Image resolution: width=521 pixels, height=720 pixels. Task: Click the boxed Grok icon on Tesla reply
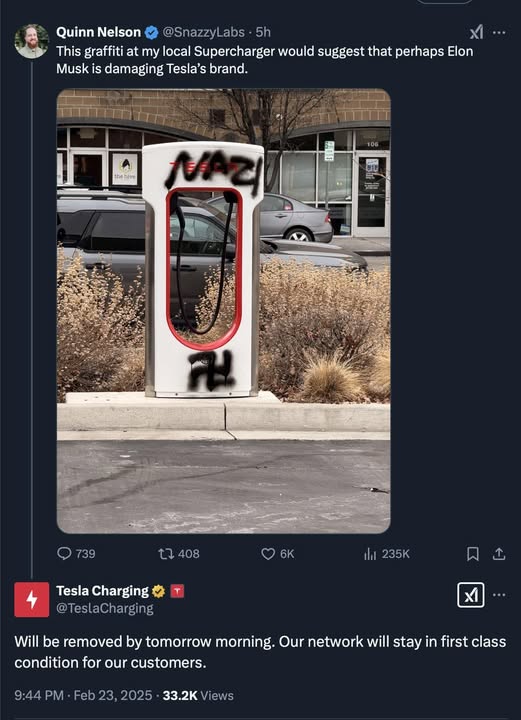click(471, 595)
